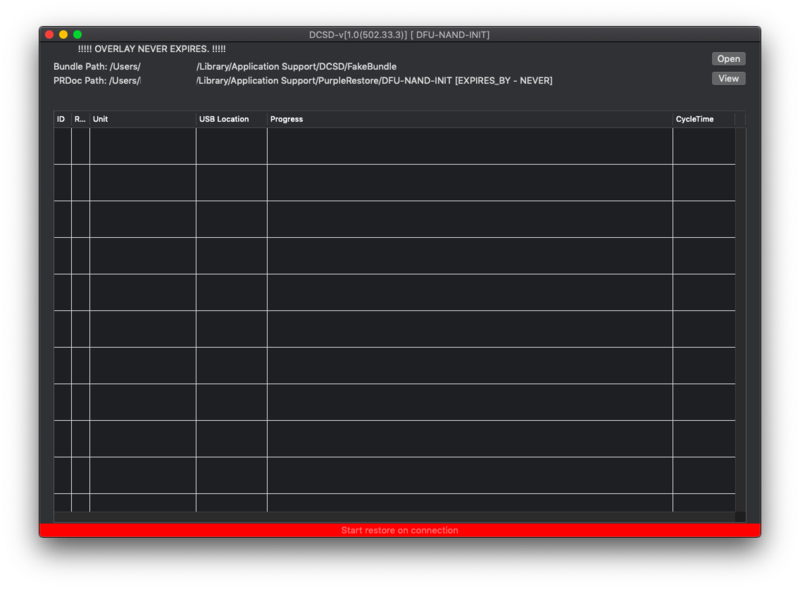Sort by the Unit column header
The width and height of the screenshot is (800, 589).
pyautogui.click(x=142, y=119)
